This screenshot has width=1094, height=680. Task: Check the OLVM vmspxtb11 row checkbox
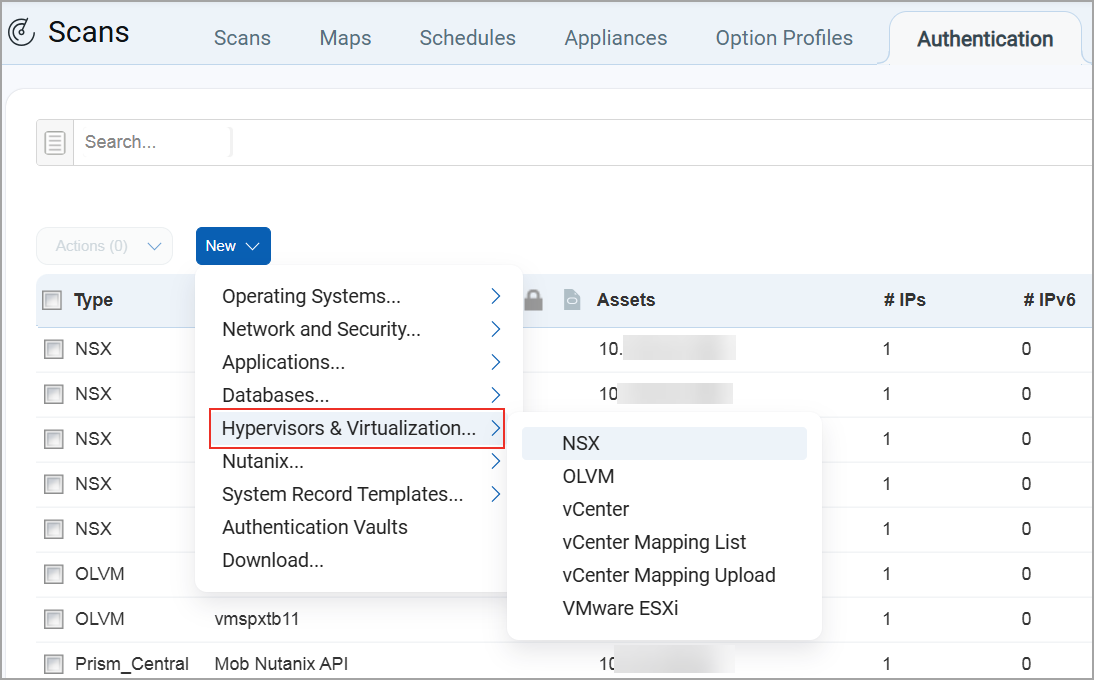click(54, 619)
